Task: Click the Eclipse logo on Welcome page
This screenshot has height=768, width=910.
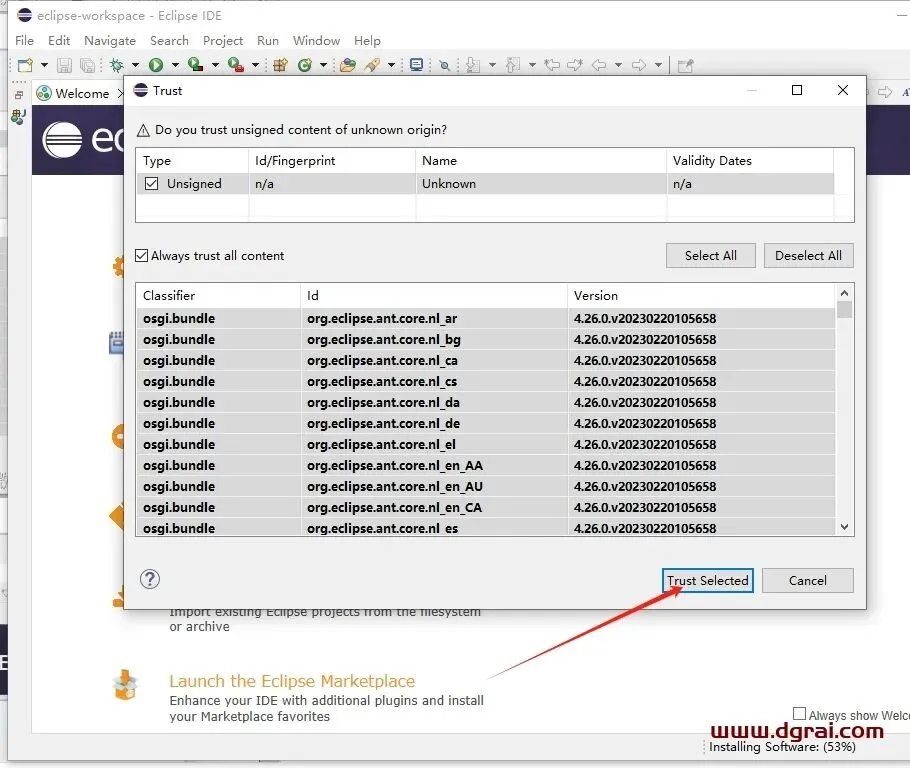Action: (62, 140)
